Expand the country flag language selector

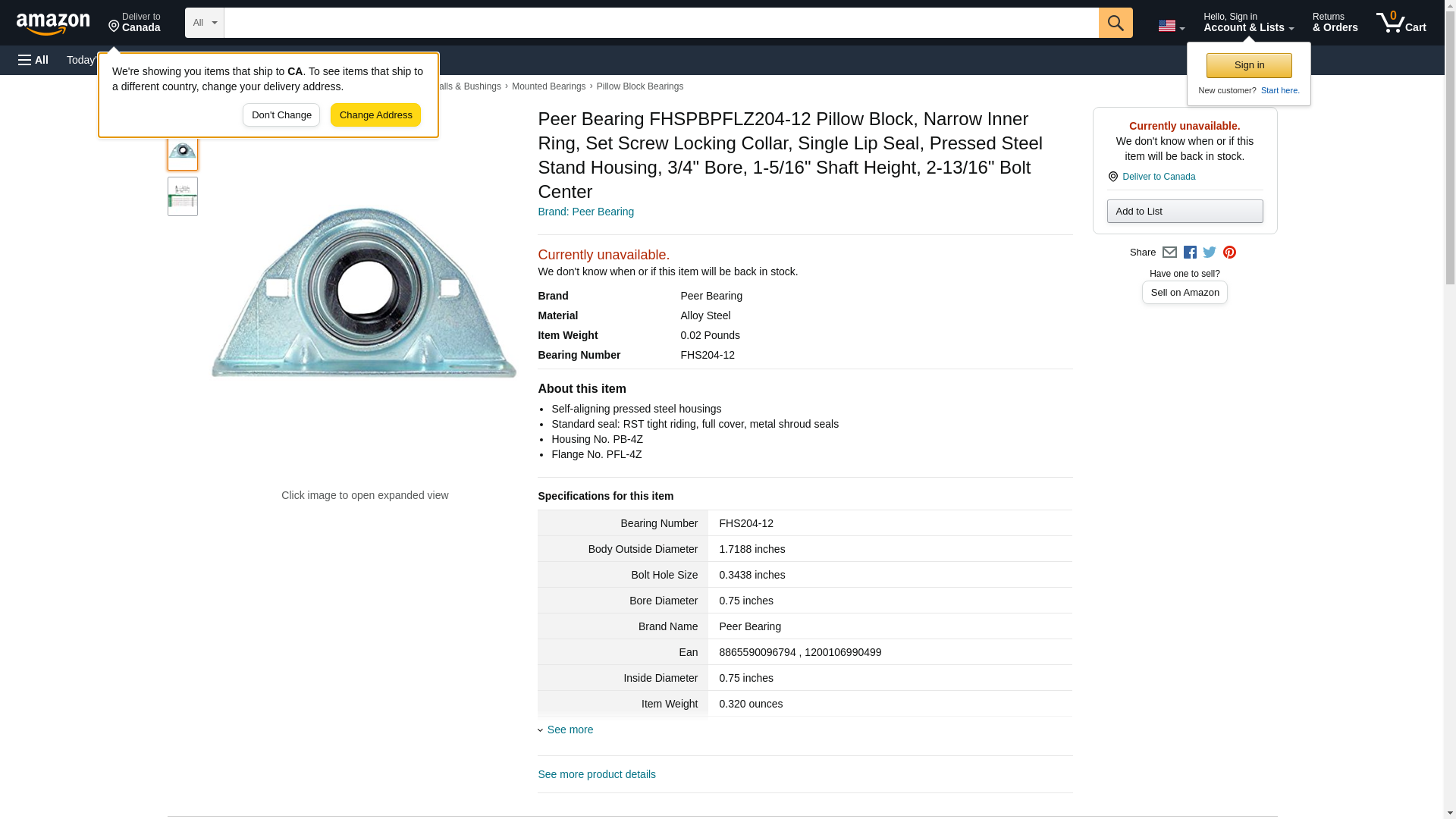1171,26
